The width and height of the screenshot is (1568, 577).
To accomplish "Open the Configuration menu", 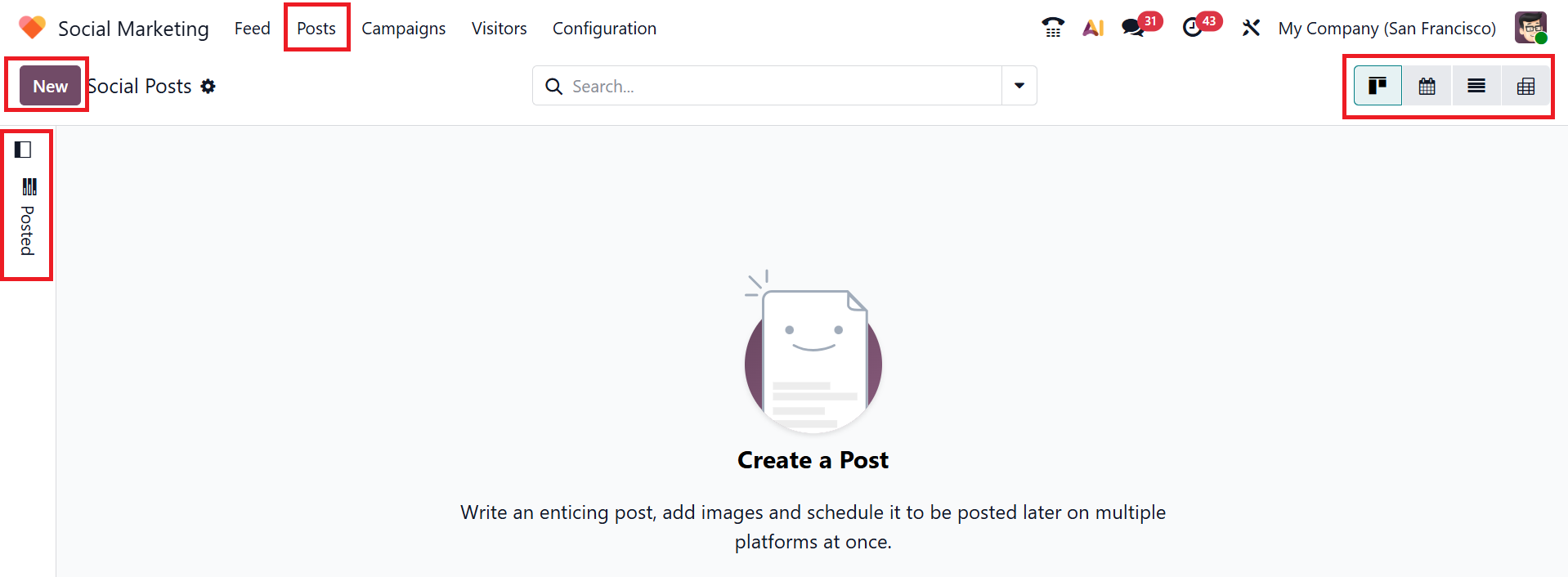I will pyautogui.click(x=604, y=29).
